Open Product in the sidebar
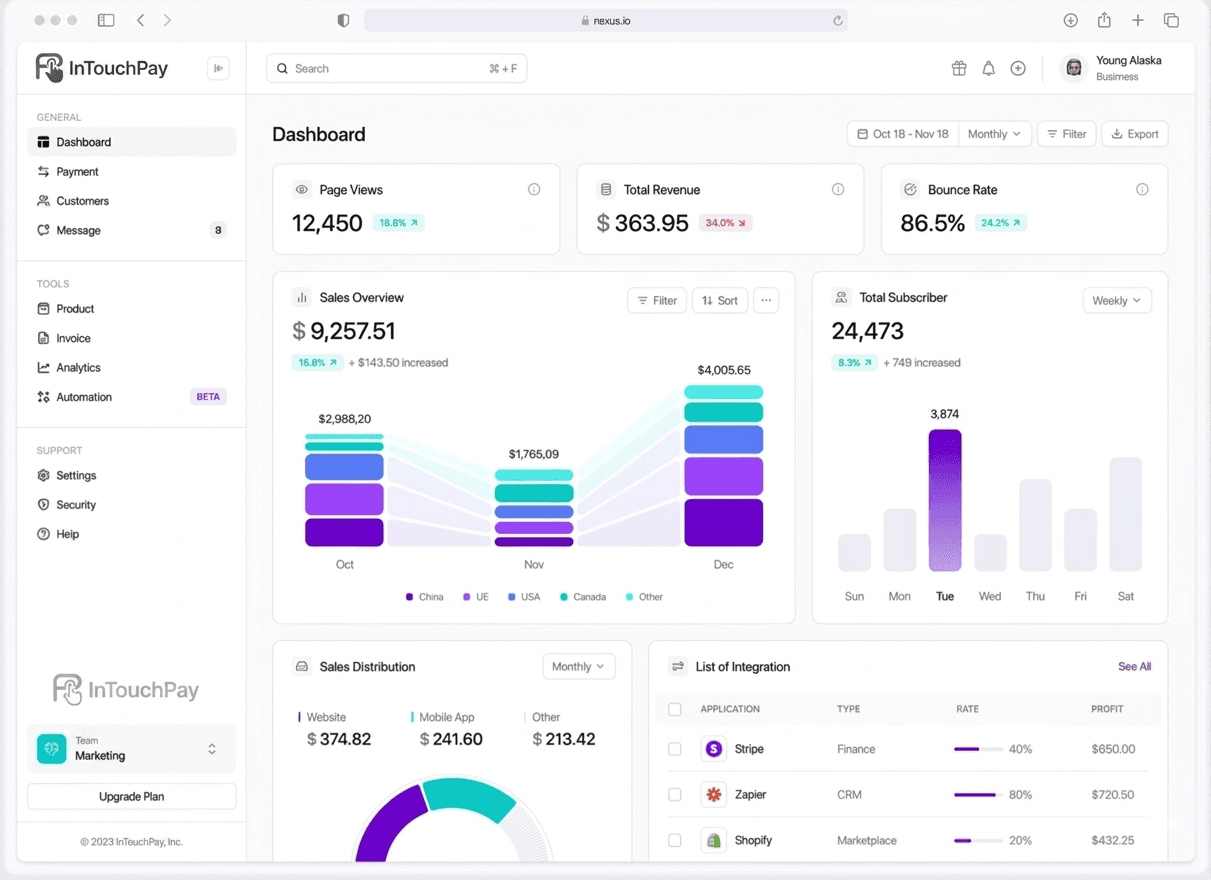 coord(132,309)
